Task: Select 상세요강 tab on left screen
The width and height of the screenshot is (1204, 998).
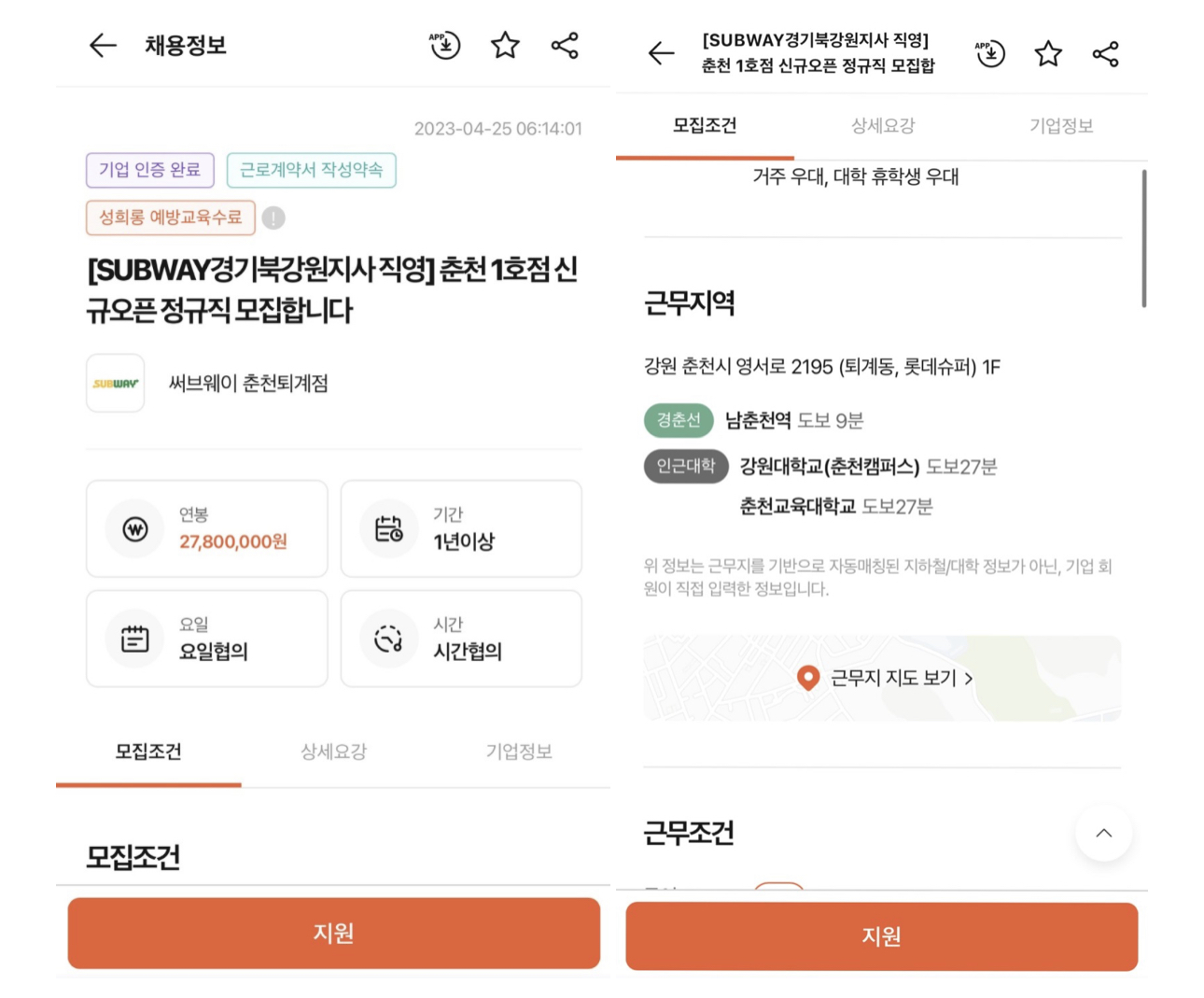Action: pos(333,752)
